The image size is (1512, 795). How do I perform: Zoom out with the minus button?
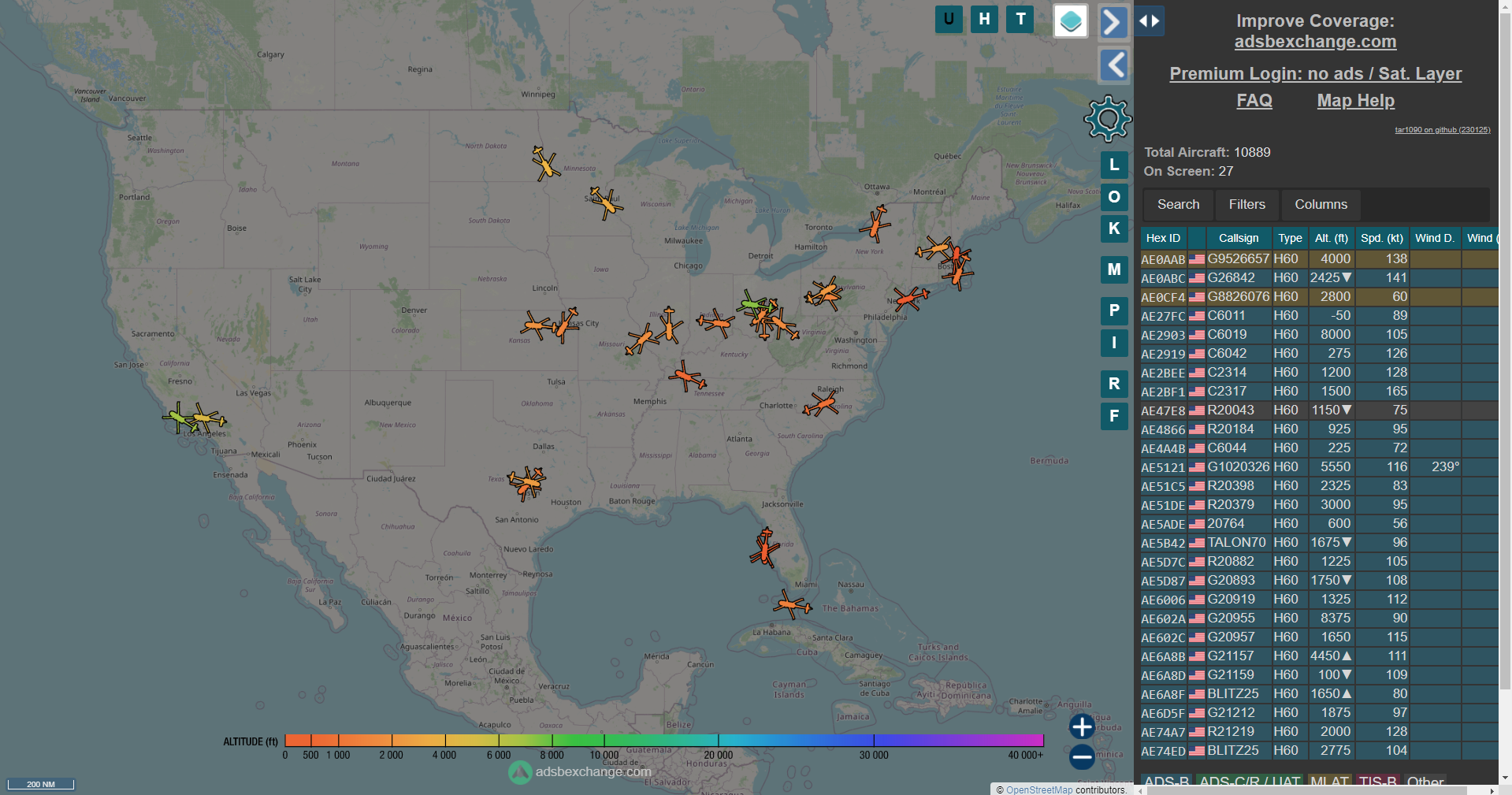(1082, 758)
